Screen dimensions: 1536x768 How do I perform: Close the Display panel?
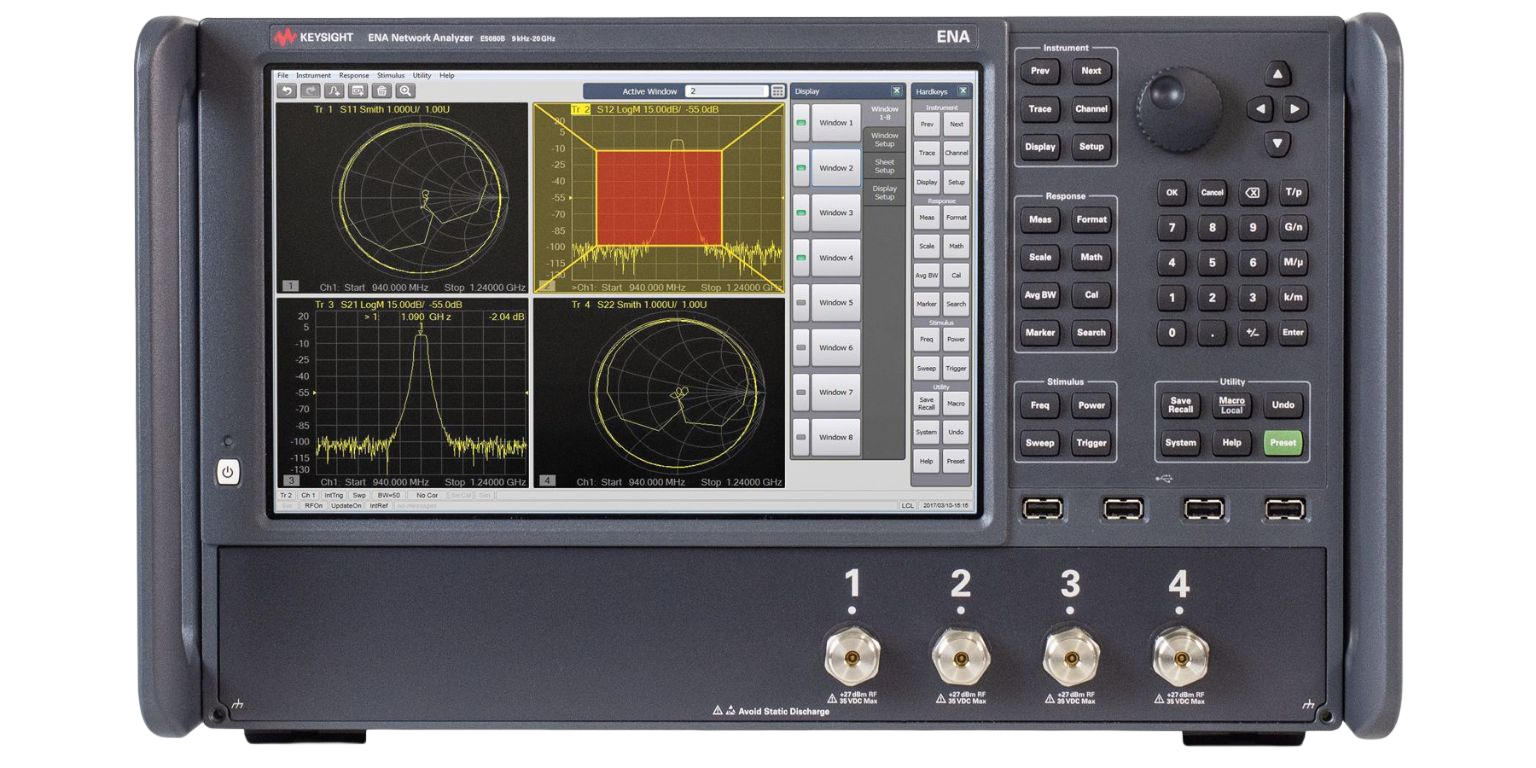pos(896,91)
